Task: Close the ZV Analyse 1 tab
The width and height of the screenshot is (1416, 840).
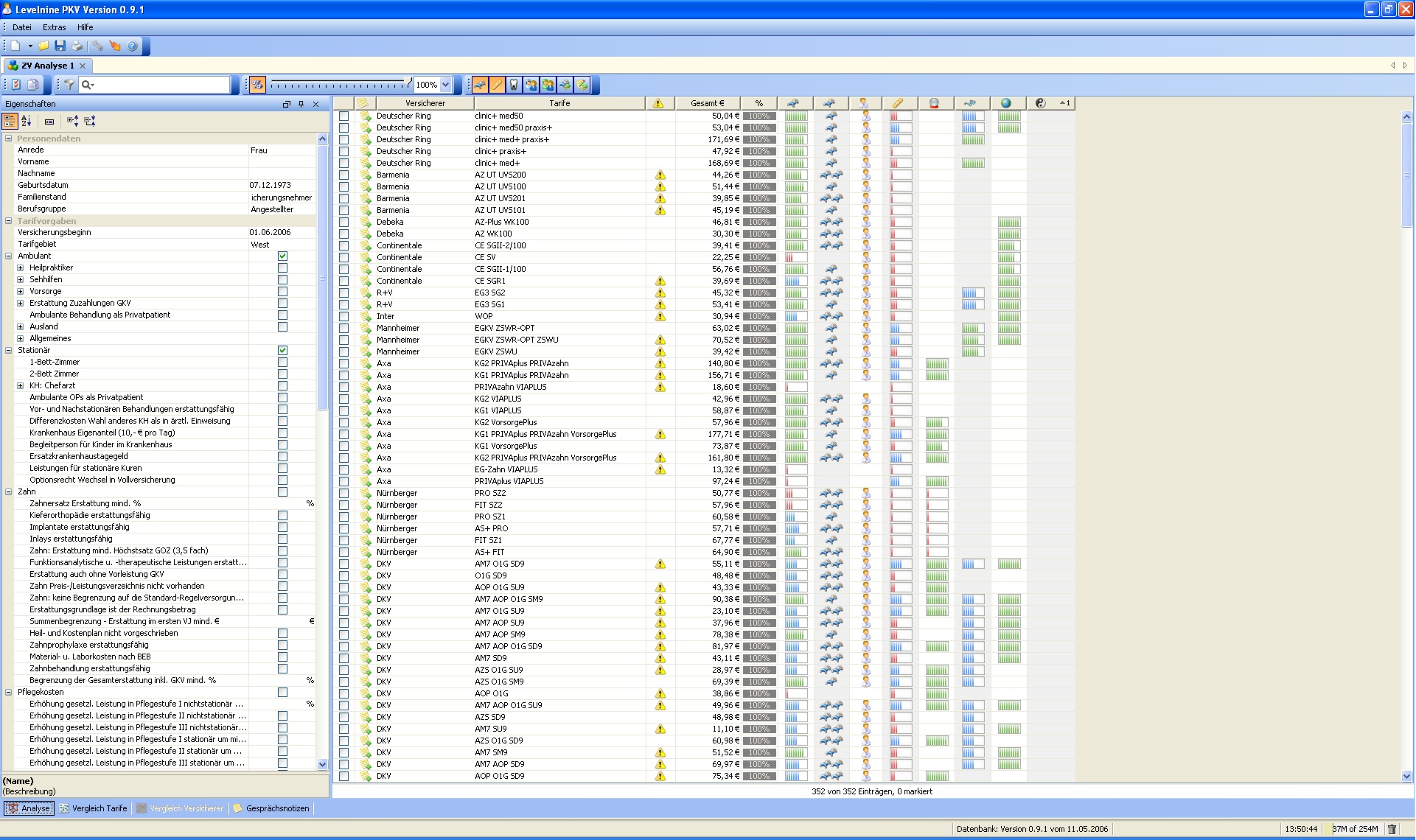Action: pos(83,66)
